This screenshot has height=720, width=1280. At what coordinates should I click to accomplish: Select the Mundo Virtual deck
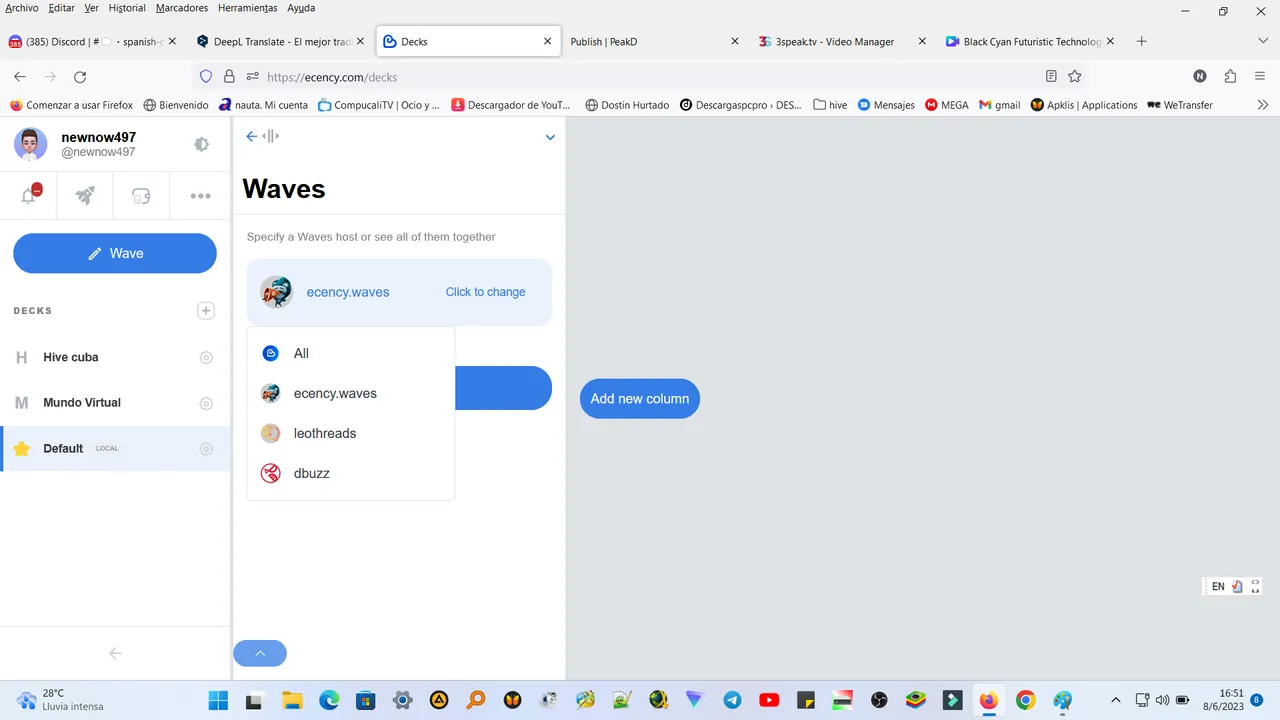coord(115,403)
